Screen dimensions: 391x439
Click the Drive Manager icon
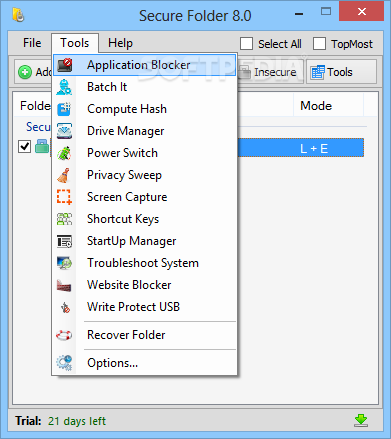click(64, 131)
